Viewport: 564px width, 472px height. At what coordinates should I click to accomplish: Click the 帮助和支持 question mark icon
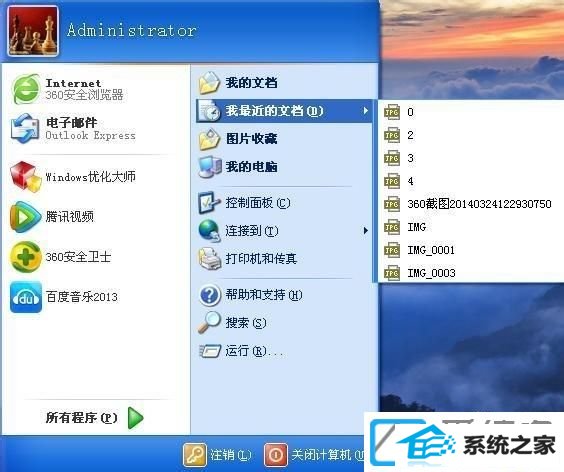coord(209,295)
